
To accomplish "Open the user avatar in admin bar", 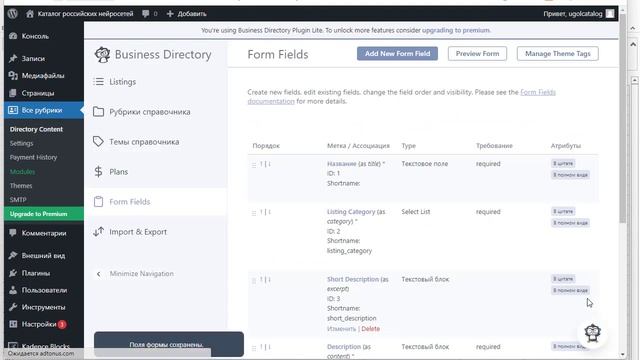I will coord(610,13).
